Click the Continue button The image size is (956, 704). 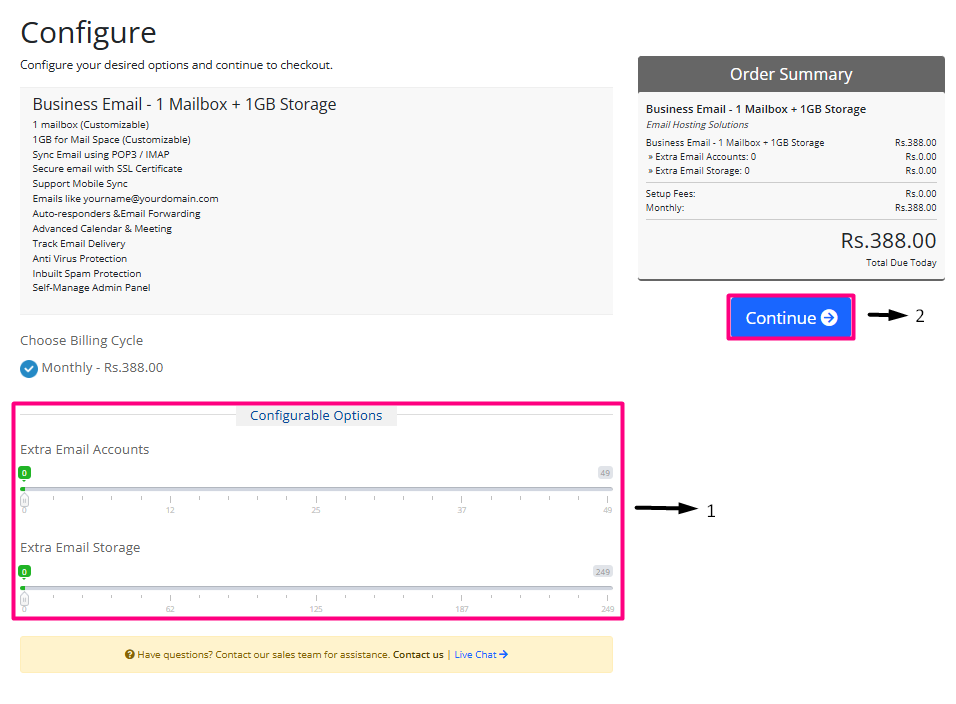click(790, 318)
